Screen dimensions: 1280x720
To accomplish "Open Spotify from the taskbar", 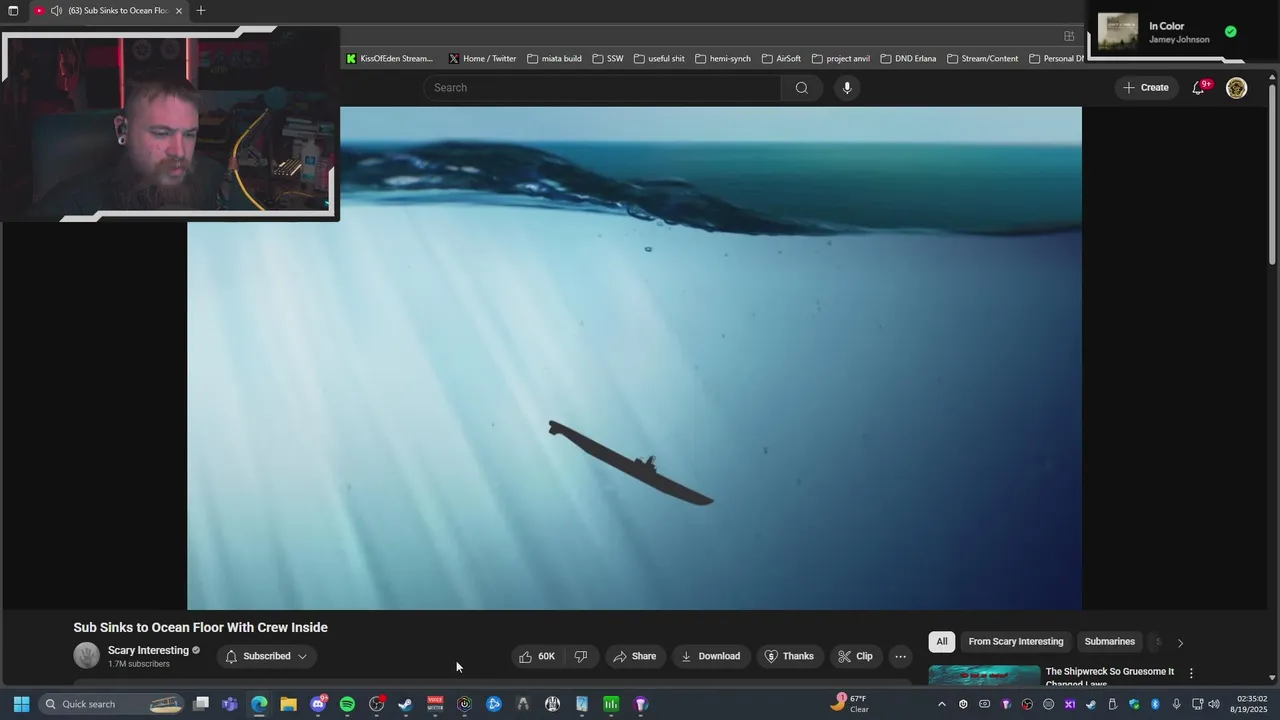I will [x=347, y=704].
